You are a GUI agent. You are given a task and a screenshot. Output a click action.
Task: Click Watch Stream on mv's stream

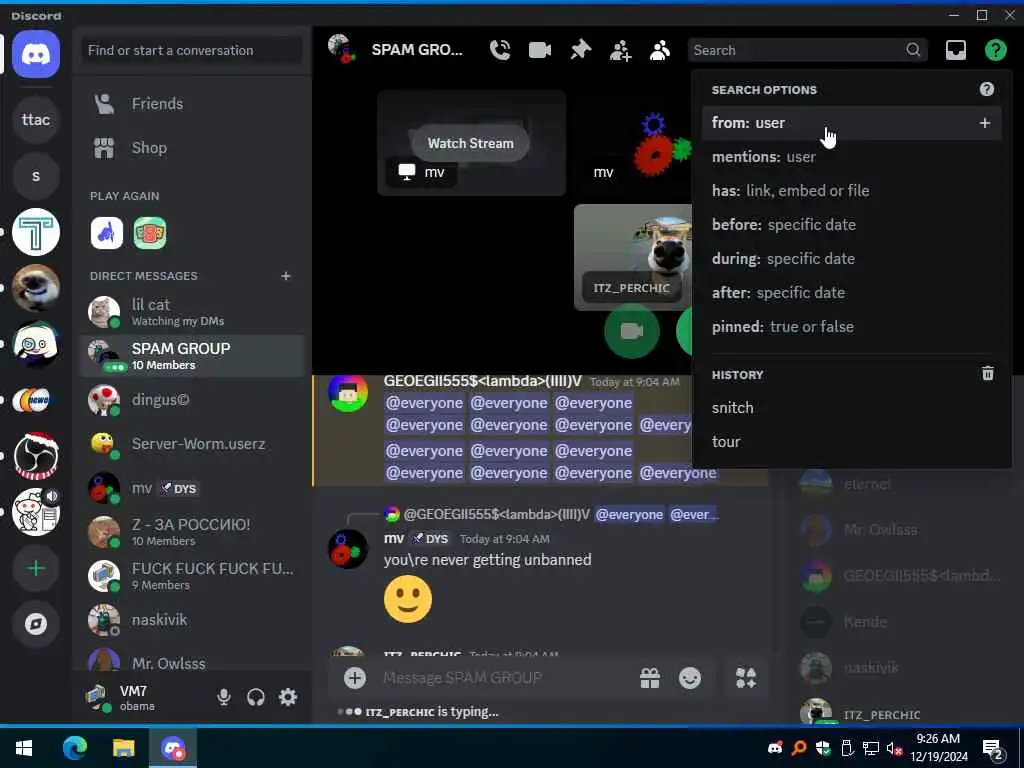pyautogui.click(x=470, y=143)
